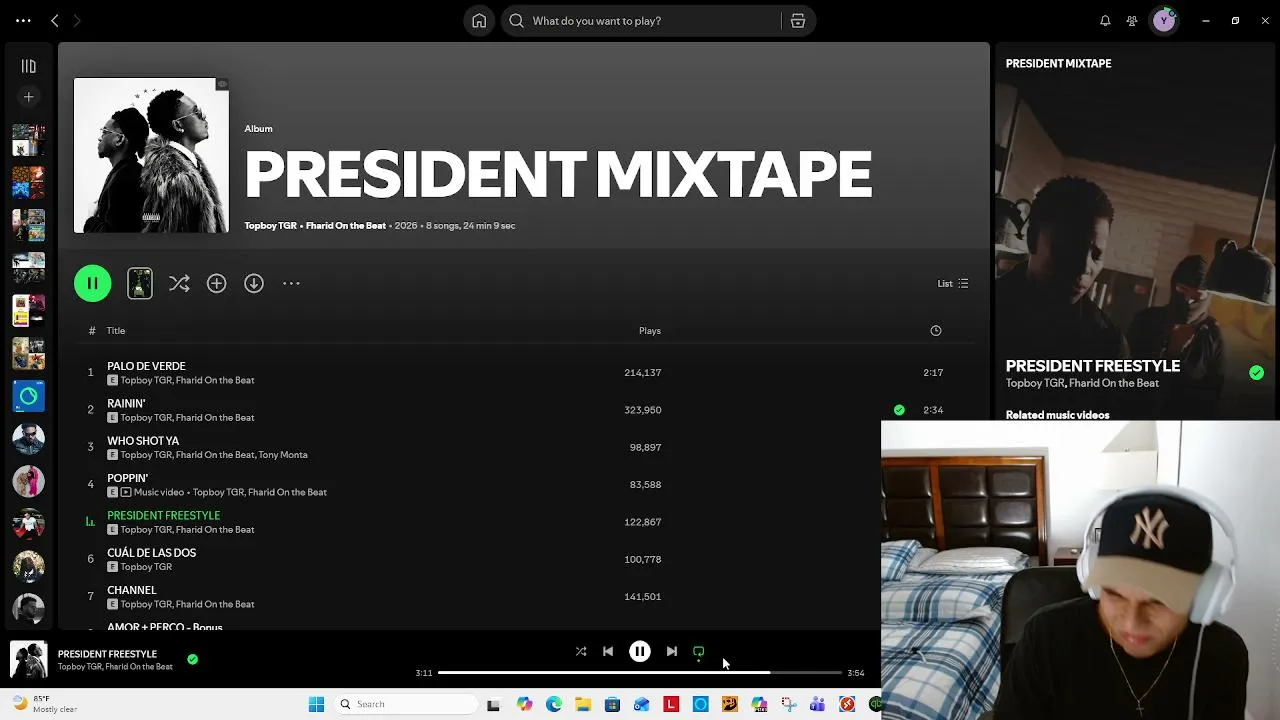The image size is (1280, 720).
Task: Open first playlist thumbnail in library sidebar
Action: coord(28,140)
